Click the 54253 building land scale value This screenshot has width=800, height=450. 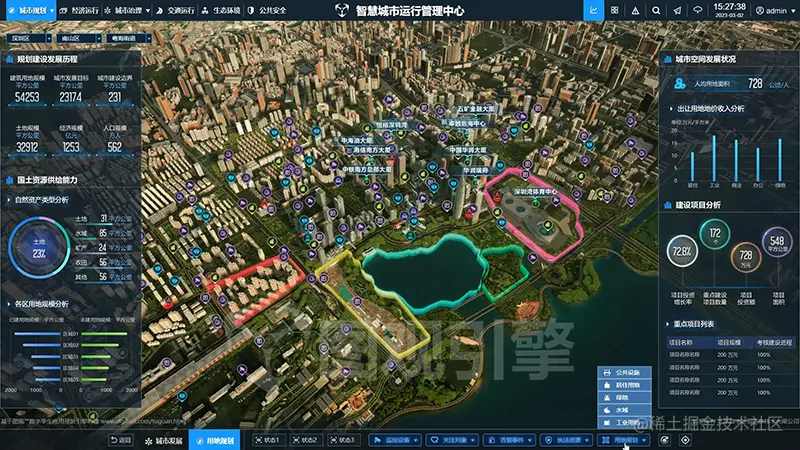(27, 97)
